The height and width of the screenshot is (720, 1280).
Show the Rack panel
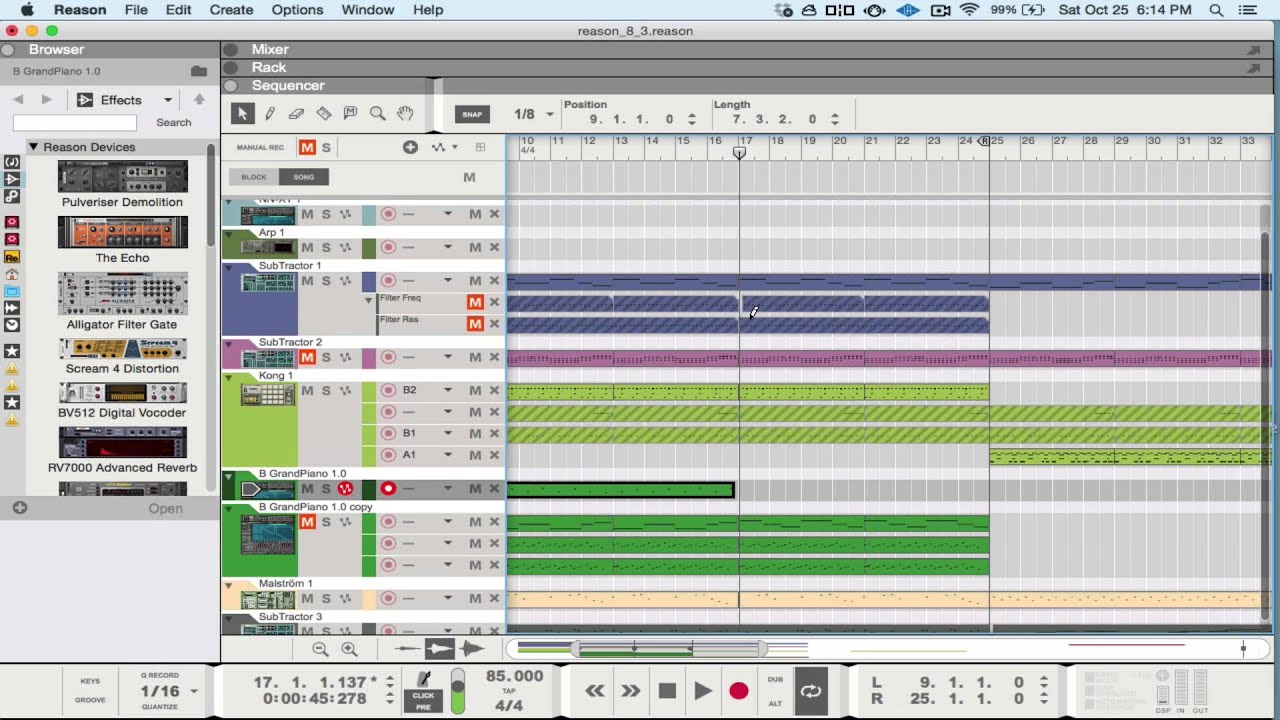(x=268, y=67)
